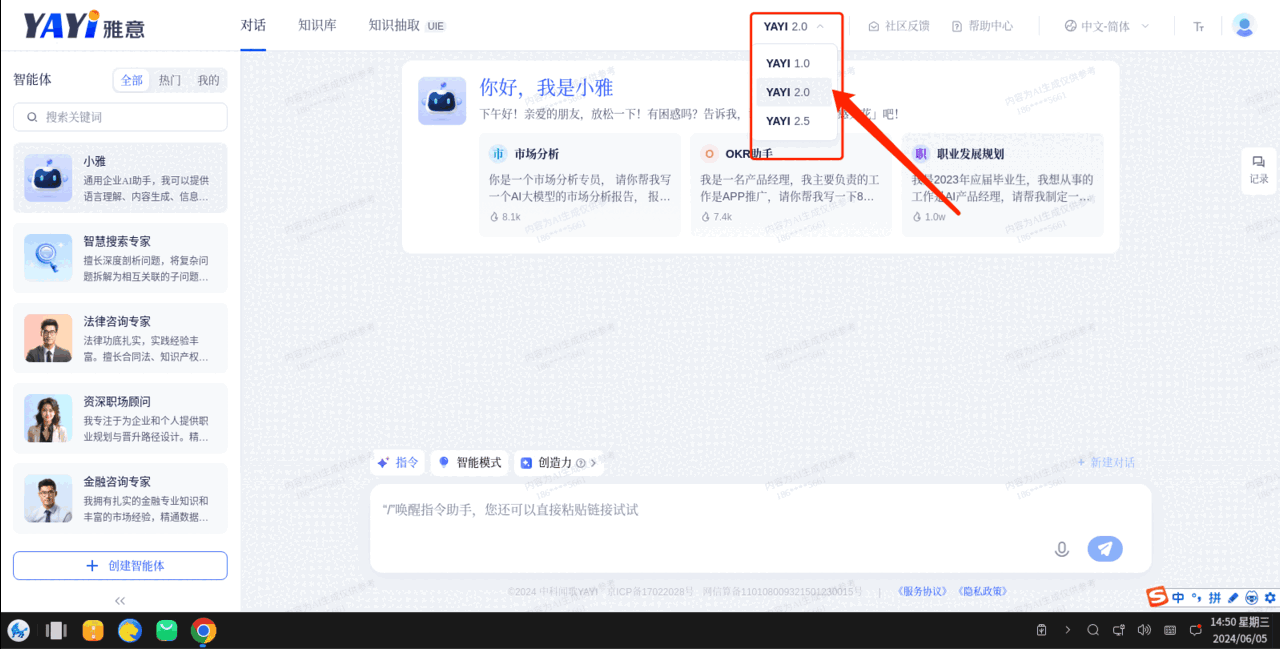Click the send message paper plane button
1280x649 pixels.
tap(1105, 549)
